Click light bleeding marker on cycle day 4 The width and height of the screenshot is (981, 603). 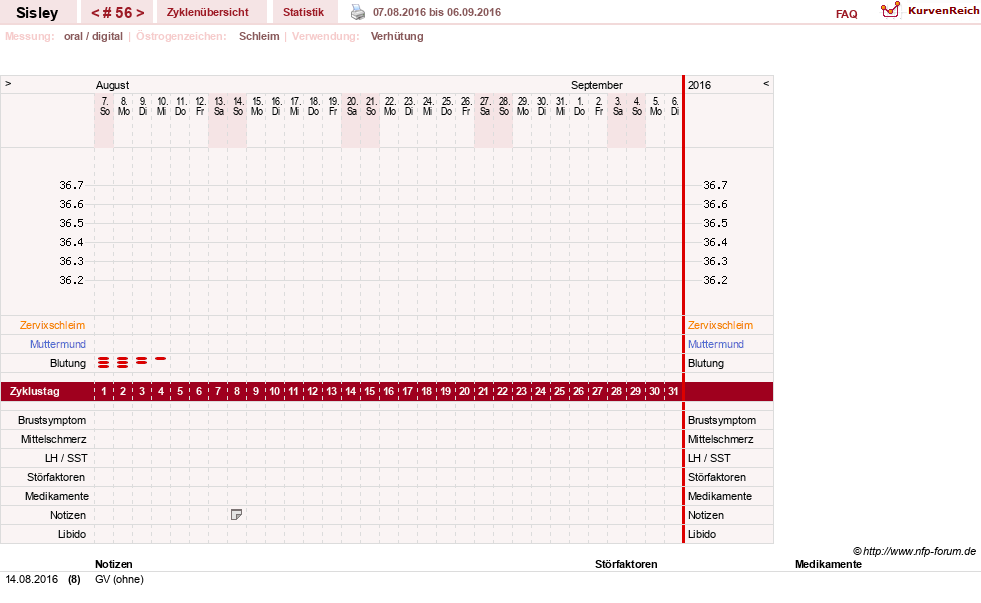click(x=161, y=358)
